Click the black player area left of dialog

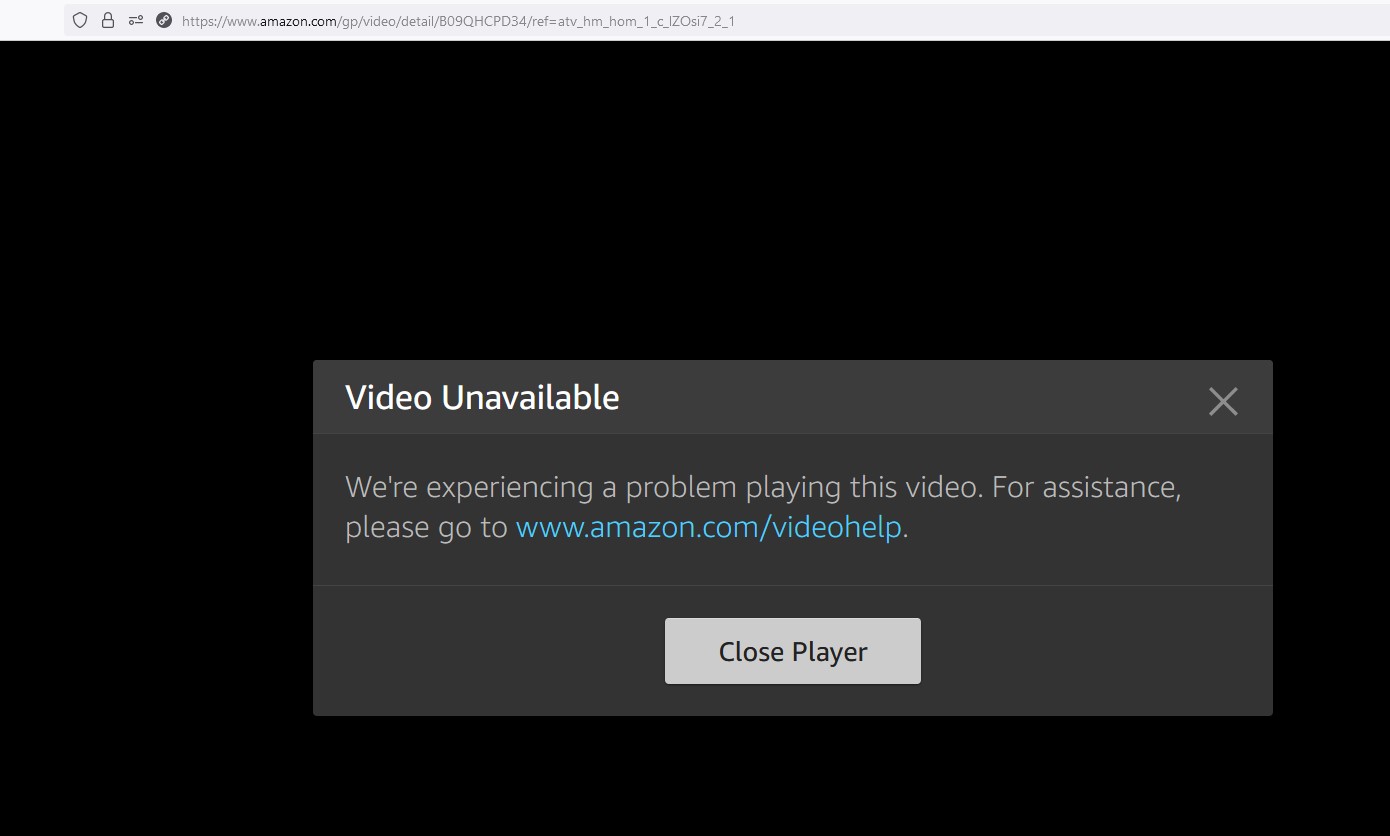156,538
